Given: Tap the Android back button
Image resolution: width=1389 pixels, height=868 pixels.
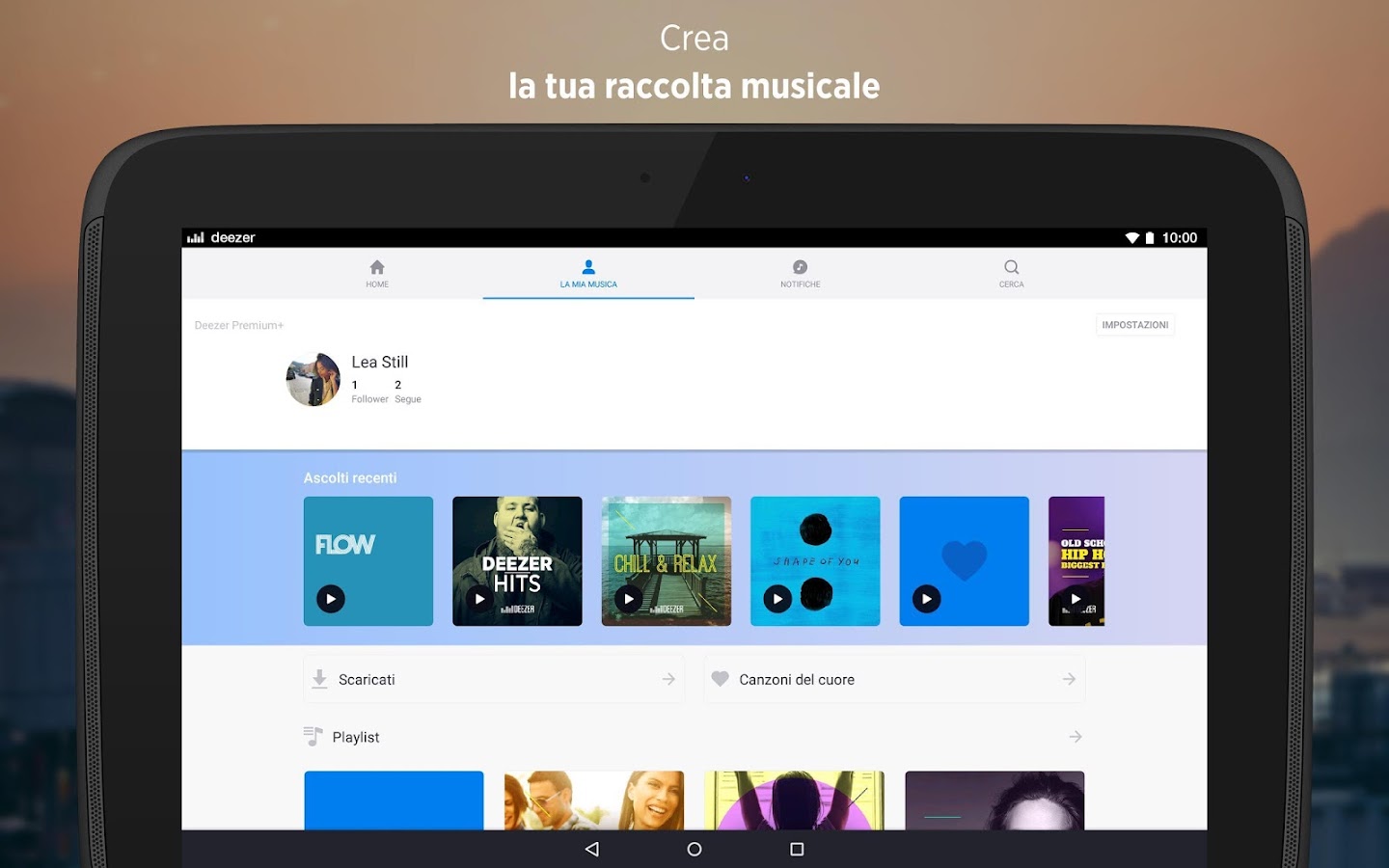Looking at the screenshot, I should pyautogui.click(x=592, y=849).
